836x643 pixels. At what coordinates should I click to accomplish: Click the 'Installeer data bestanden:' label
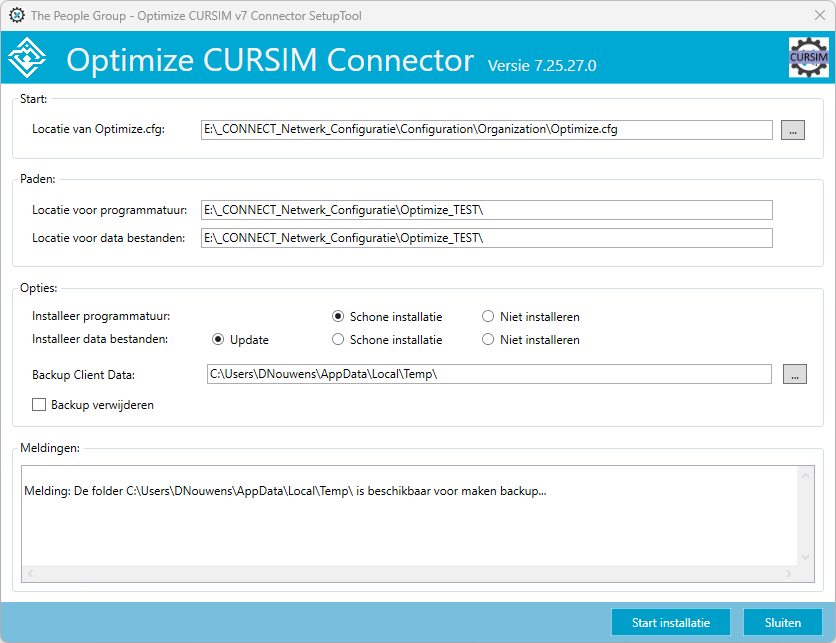click(100, 339)
